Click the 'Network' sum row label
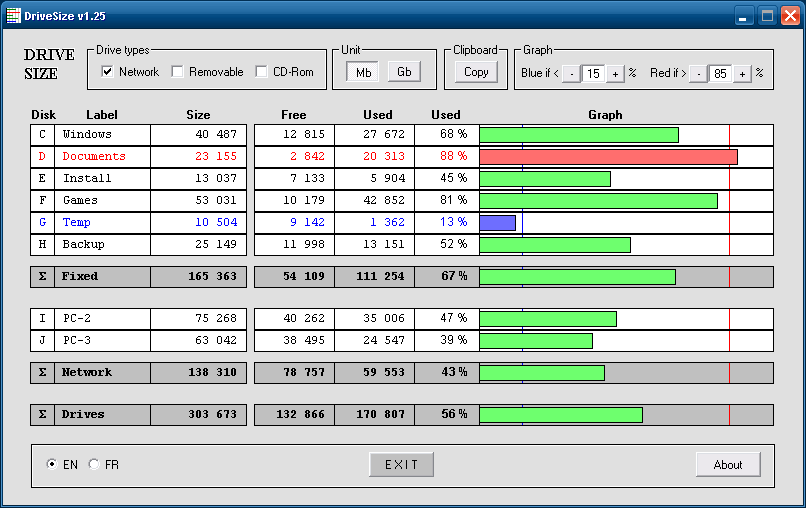The image size is (806, 508). pos(86,373)
